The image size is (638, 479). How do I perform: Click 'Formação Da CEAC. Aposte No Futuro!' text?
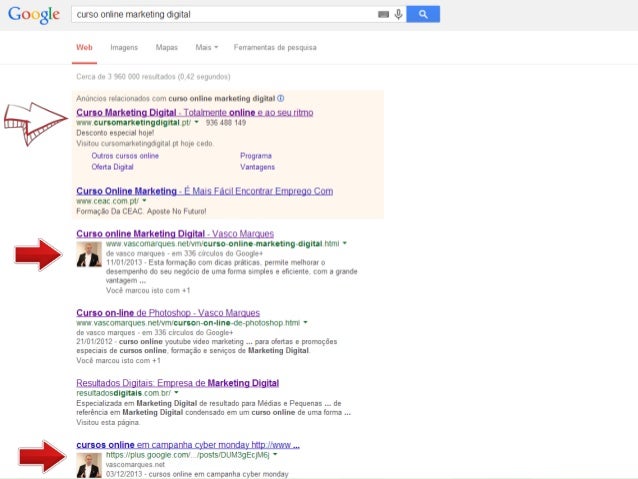tap(141, 211)
